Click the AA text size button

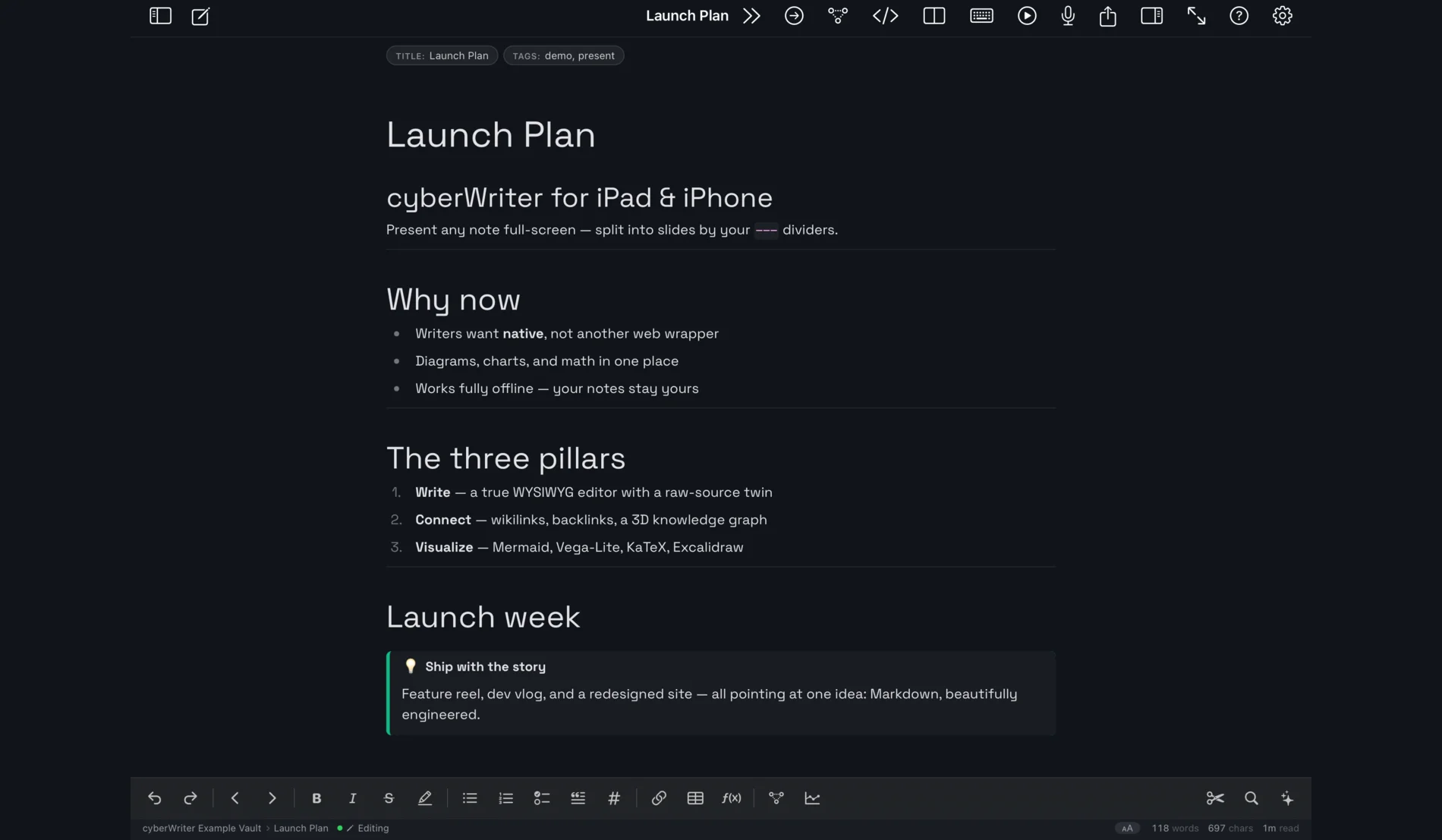[1127, 829]
